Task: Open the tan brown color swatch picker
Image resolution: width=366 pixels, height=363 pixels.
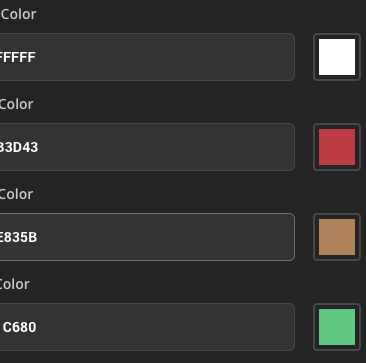Action: pyautogui.click(x=337, y=237)
